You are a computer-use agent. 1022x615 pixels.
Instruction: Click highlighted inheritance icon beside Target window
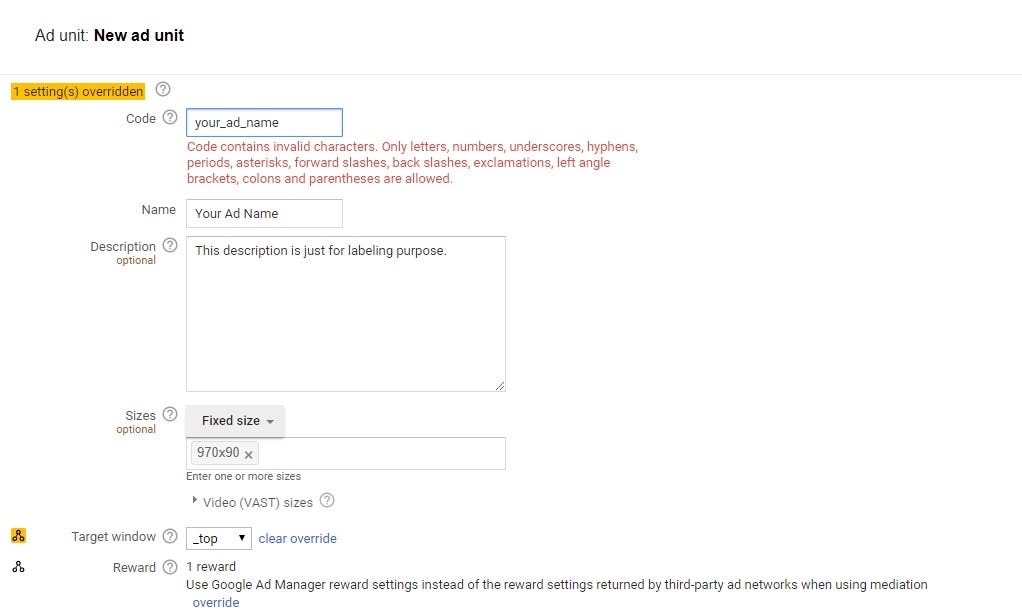click(x=18, y=536)
